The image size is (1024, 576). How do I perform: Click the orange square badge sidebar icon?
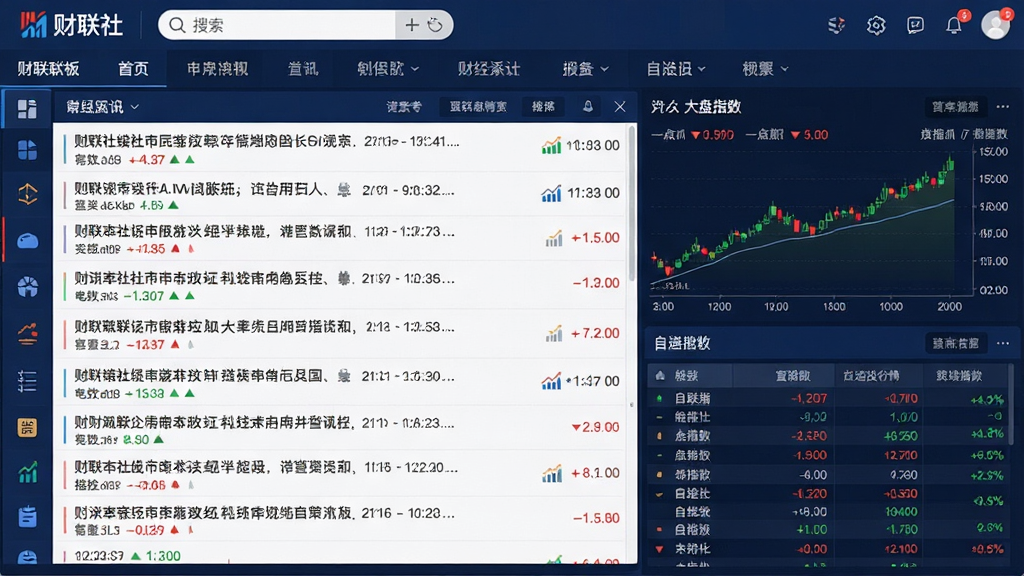point(27,428)
